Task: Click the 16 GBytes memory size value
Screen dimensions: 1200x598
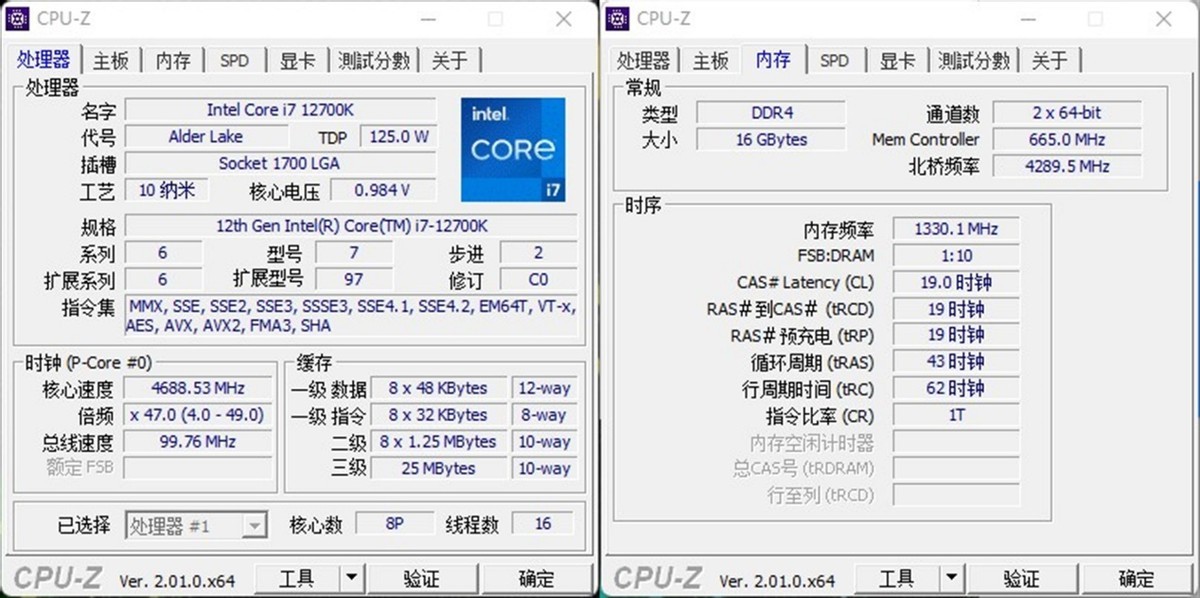Action: coord(771,140)
